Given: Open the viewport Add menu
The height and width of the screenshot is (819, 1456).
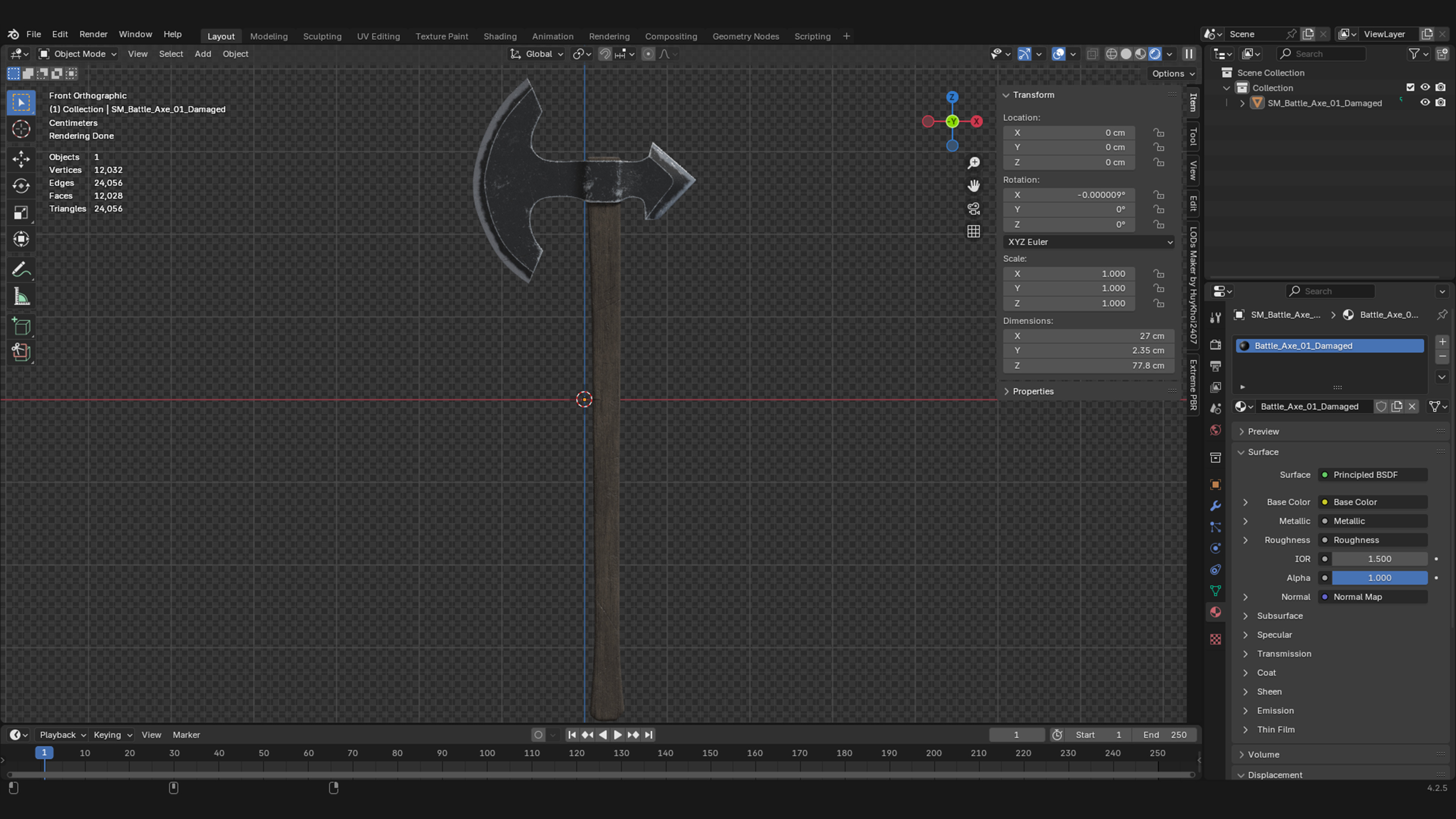Looking at the screenshot, I should coord(203,54).
